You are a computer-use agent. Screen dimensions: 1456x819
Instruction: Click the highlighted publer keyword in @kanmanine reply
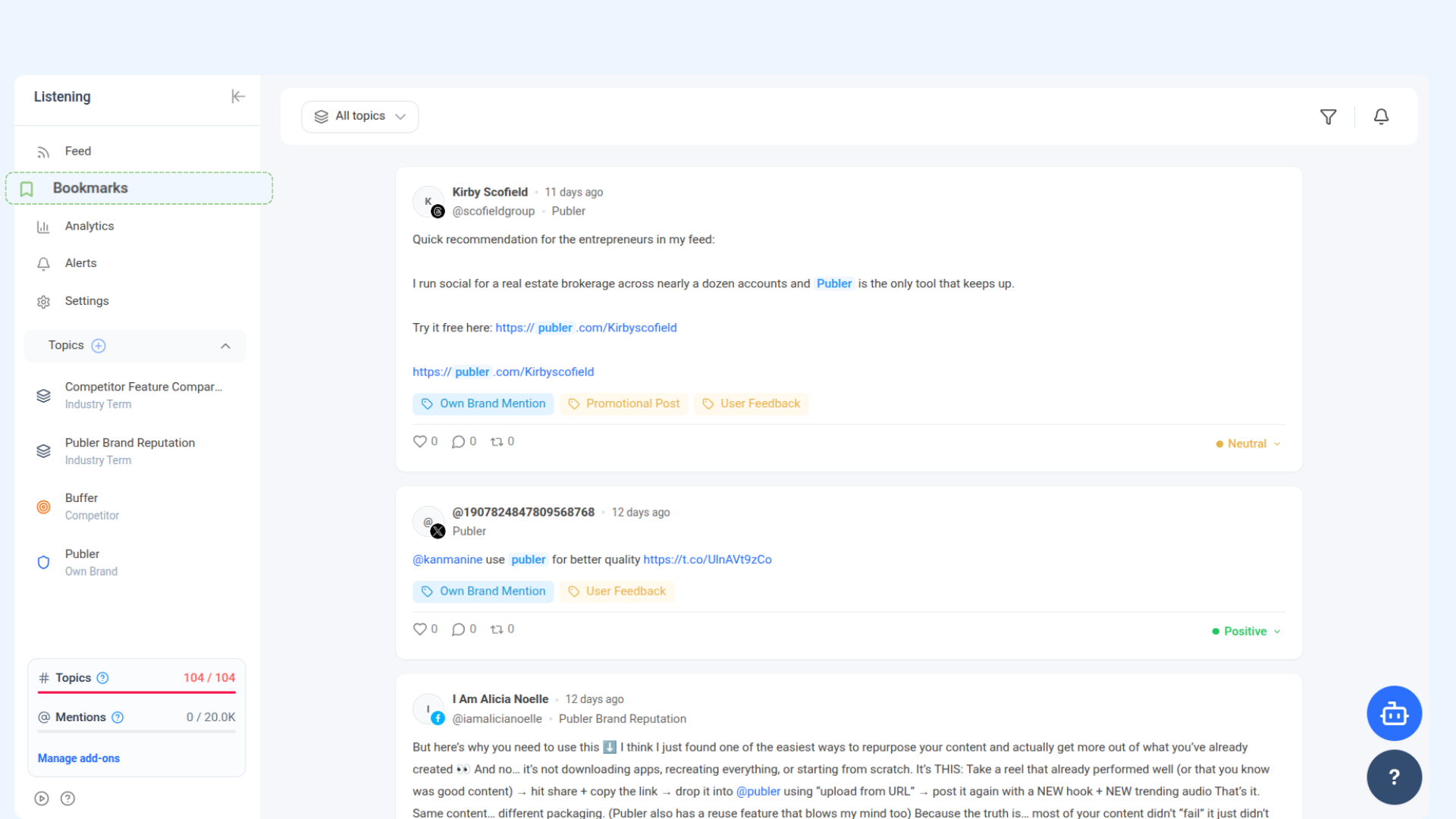[x=529, y=560]
